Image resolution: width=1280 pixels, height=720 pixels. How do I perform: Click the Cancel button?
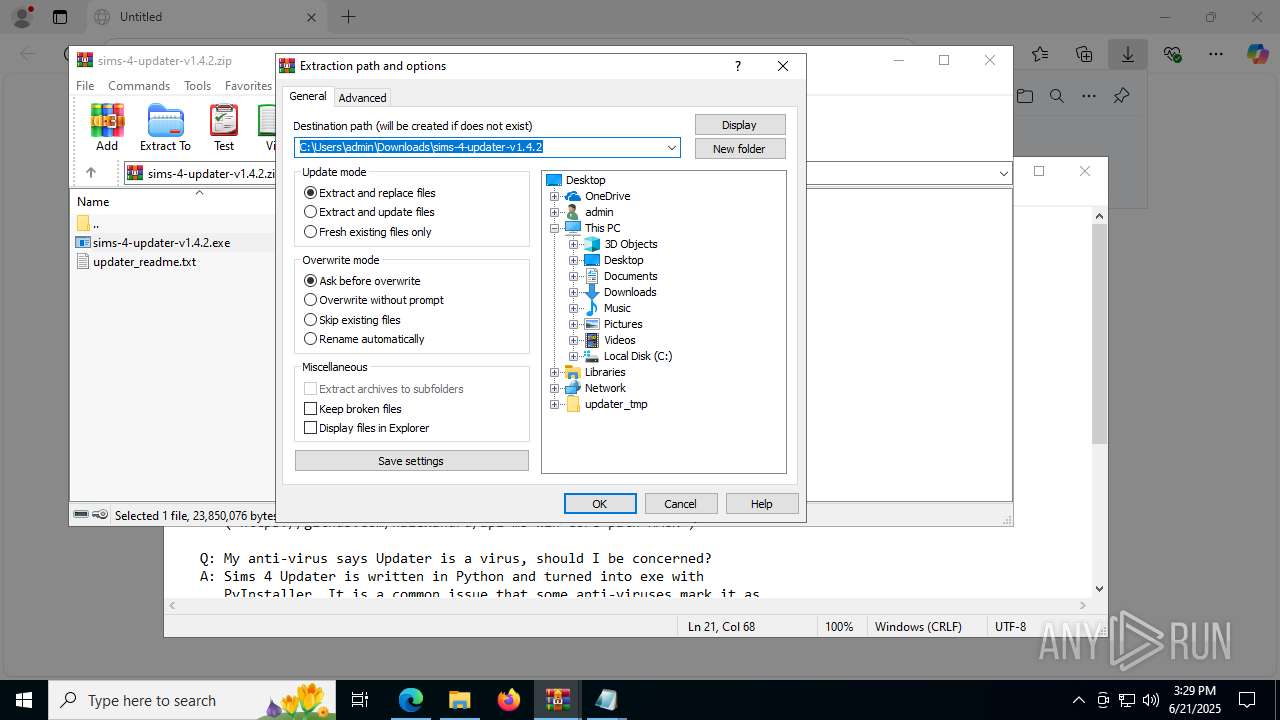pos(681,504)
